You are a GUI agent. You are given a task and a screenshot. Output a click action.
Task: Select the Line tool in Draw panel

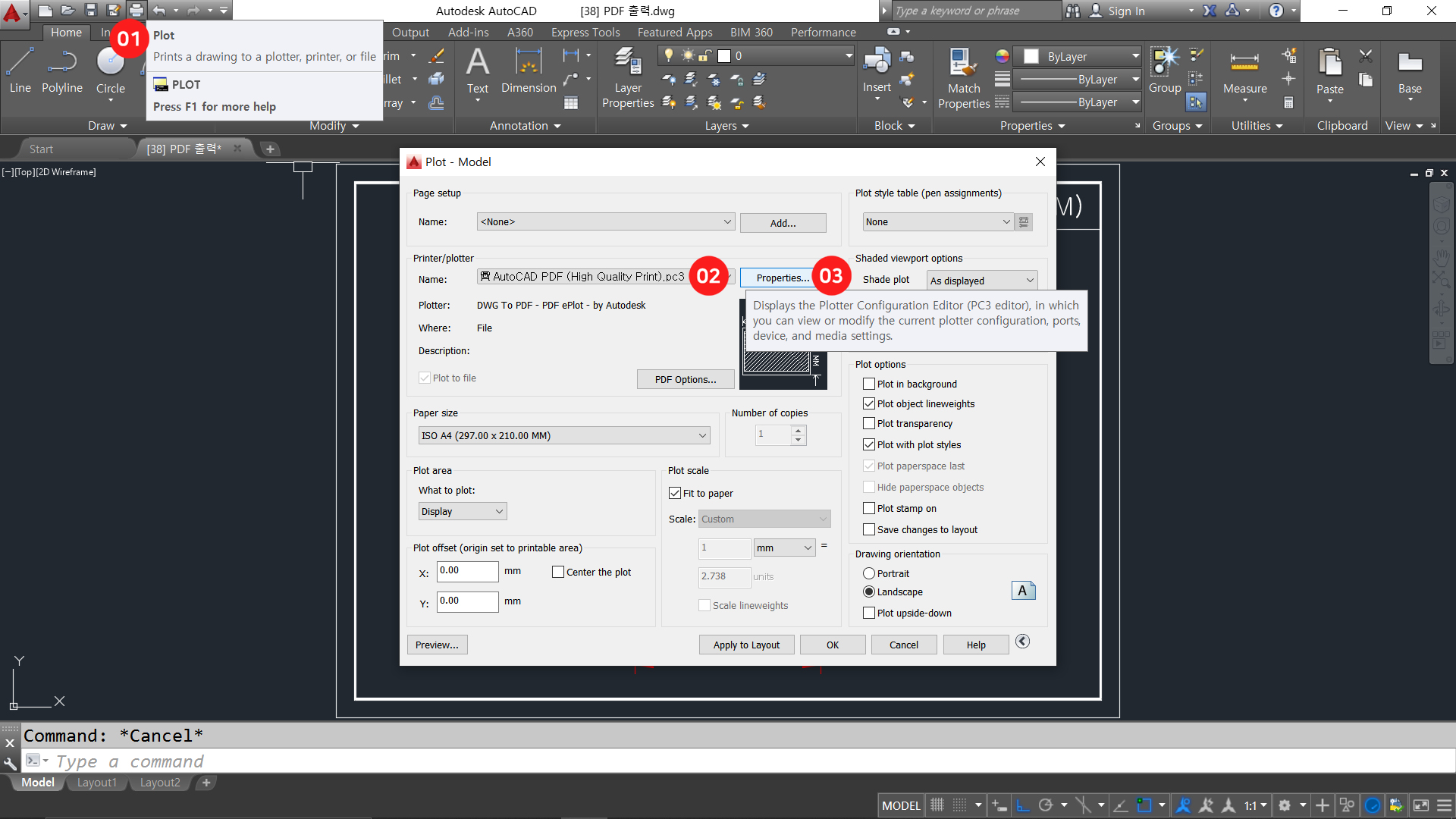(x=20, y=71)
